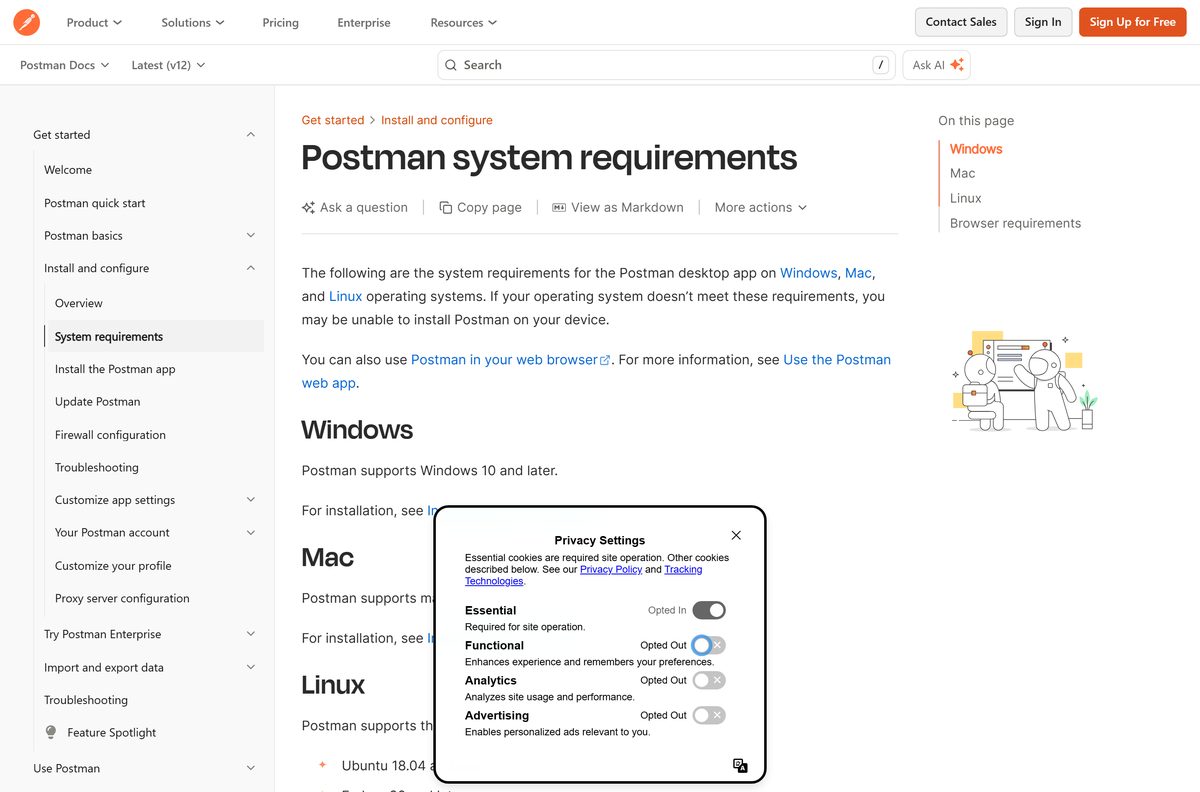Toggle the Essential cookies switch
Screen dimensions: 1200x792
click(709, 610)
